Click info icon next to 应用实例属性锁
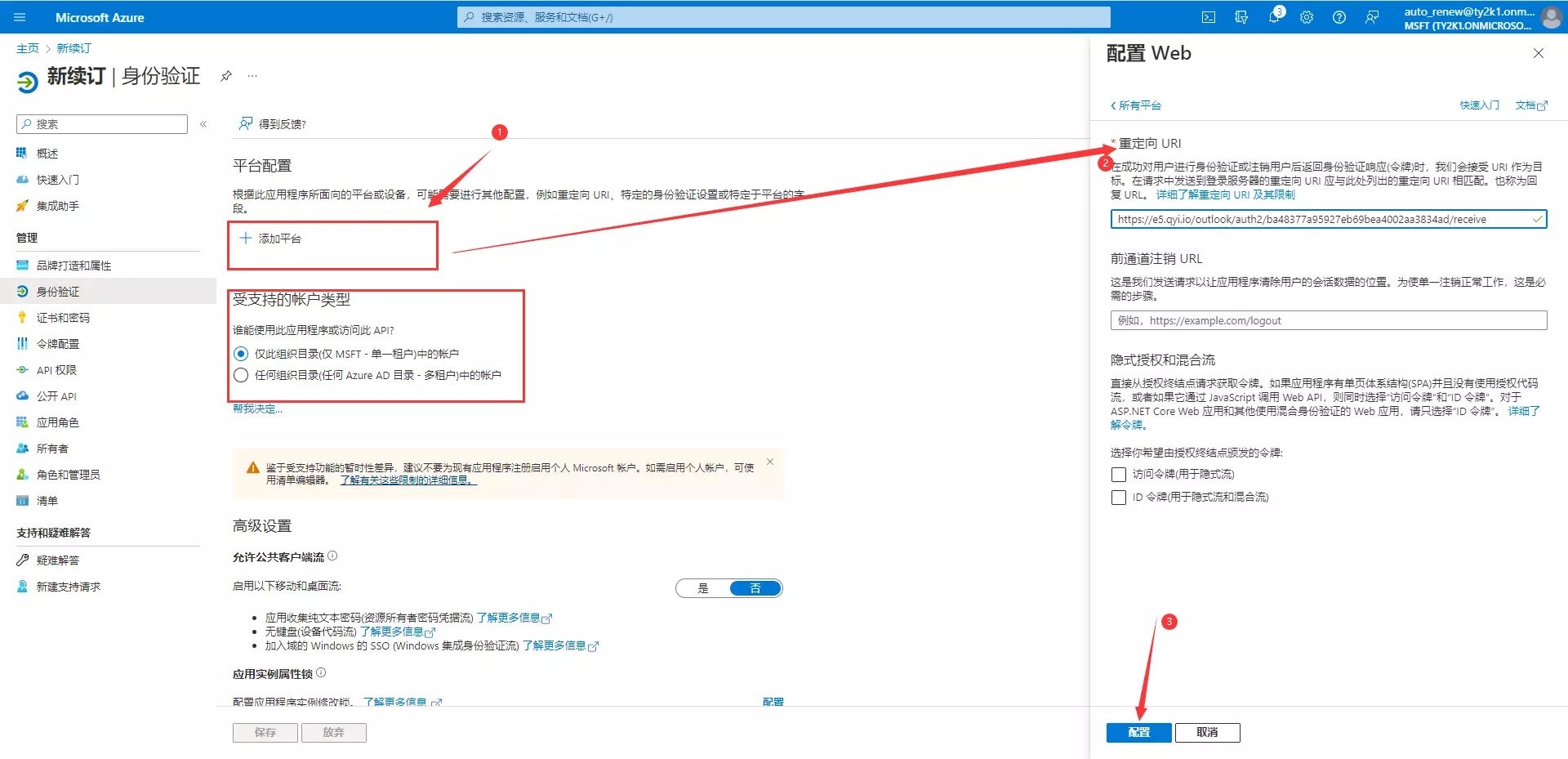 pyautogui.click(x=321, y=673)
